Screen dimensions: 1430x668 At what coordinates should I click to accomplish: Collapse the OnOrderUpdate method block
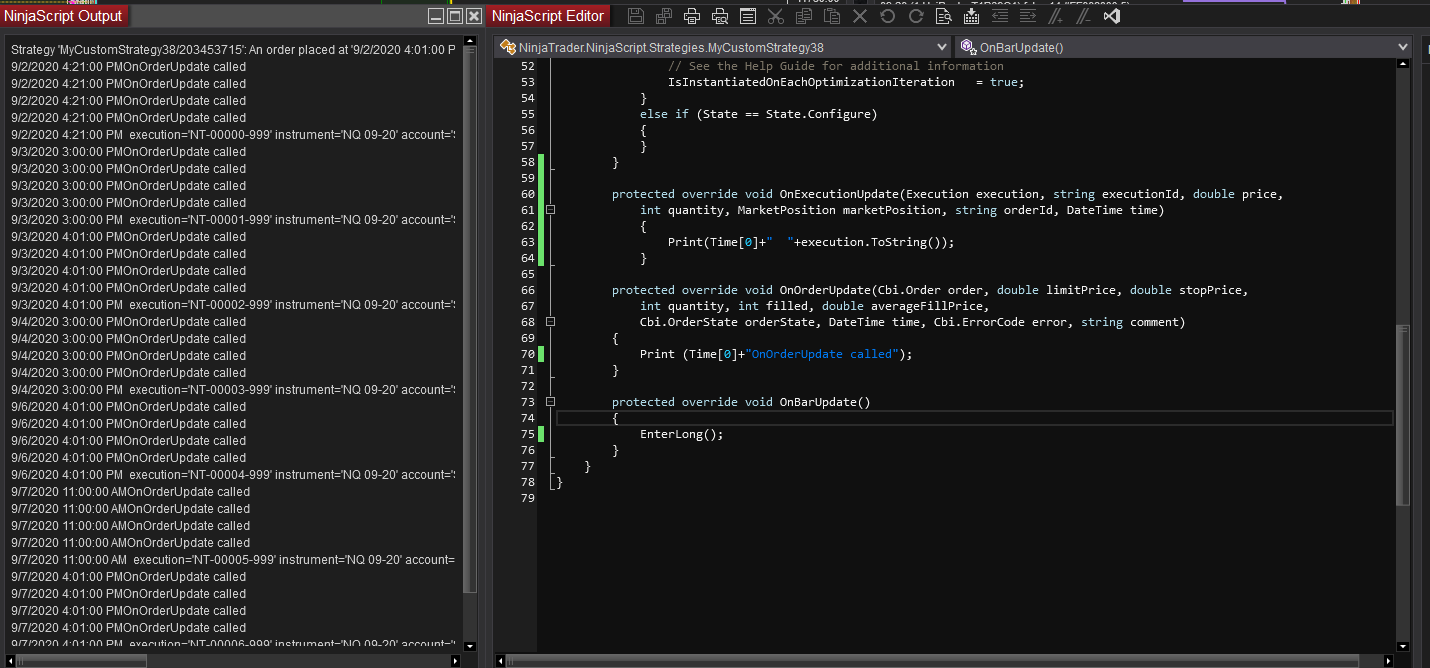pos(550,322)
